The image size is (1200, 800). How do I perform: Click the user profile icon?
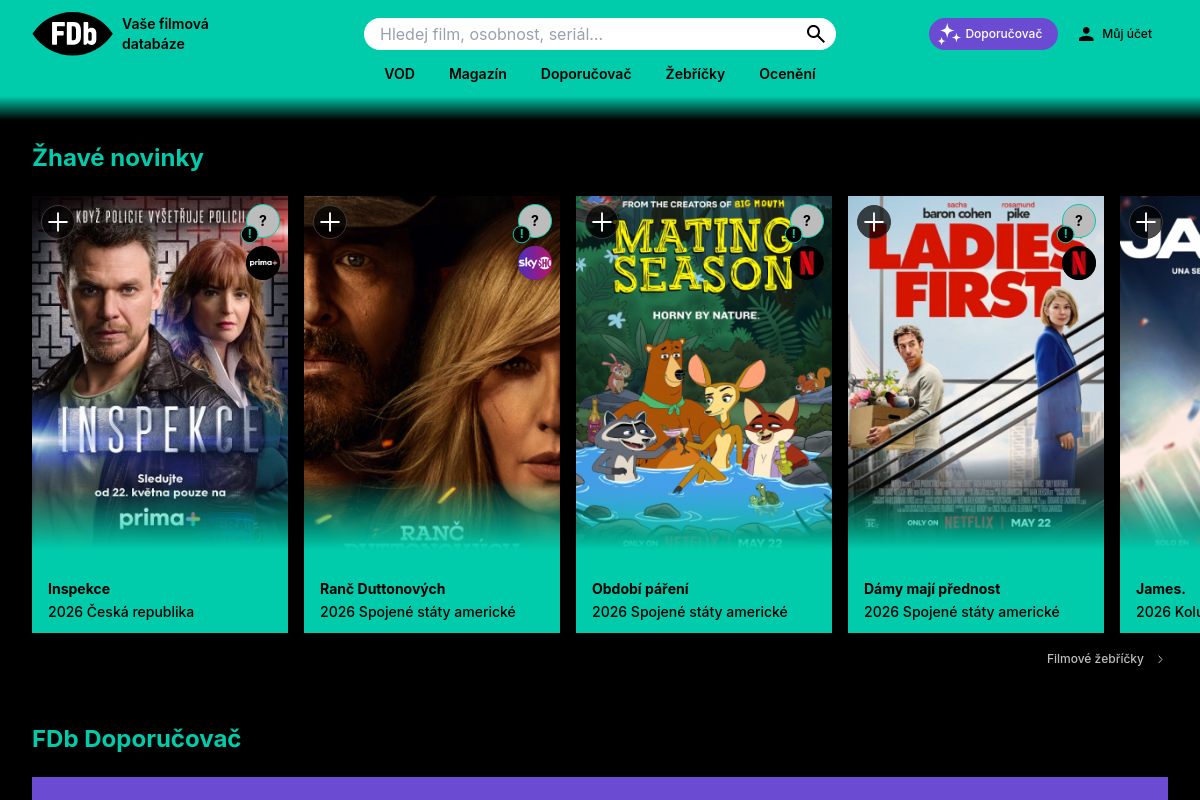[x=1086, y=34]
